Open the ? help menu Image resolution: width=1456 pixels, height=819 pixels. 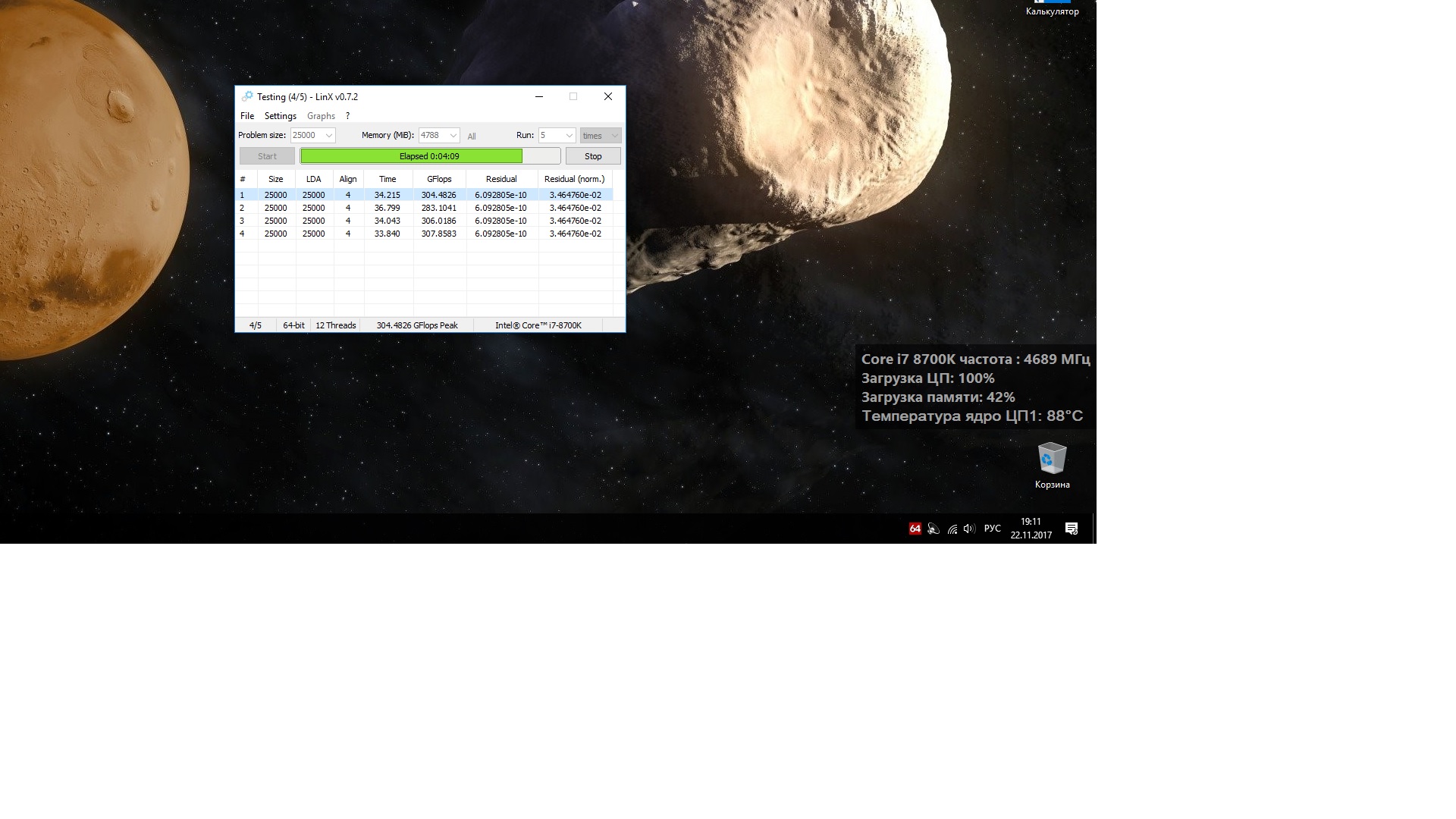click(347, 116)
